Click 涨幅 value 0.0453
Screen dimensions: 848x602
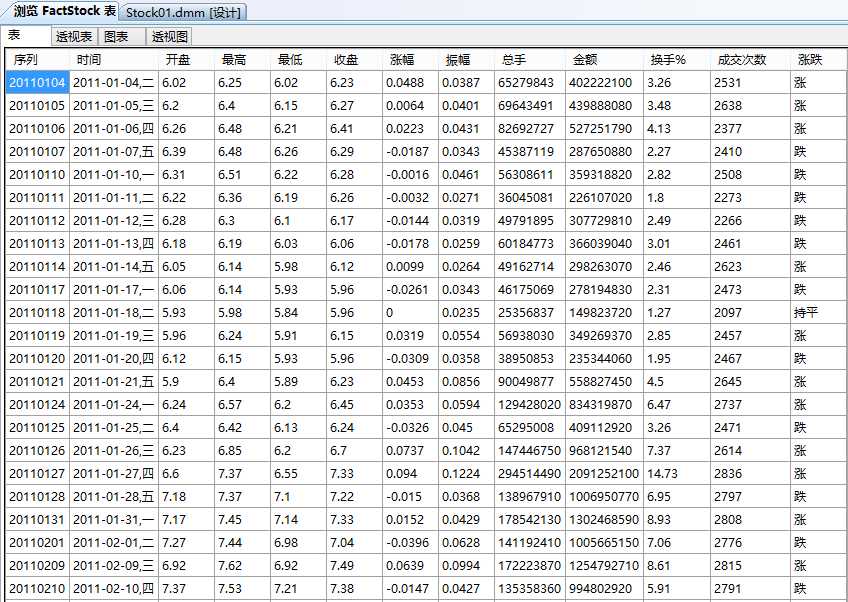pos(410,381)
